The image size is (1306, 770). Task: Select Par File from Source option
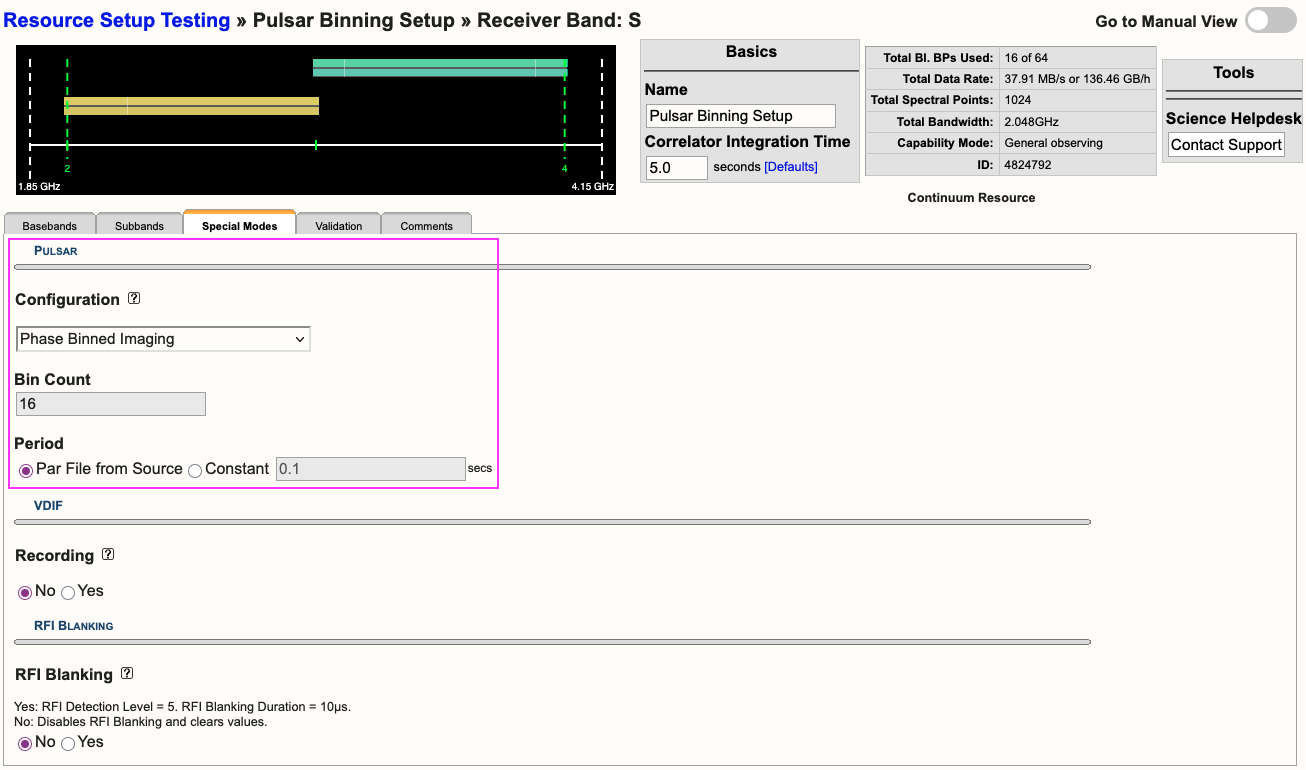coord(25,469)
